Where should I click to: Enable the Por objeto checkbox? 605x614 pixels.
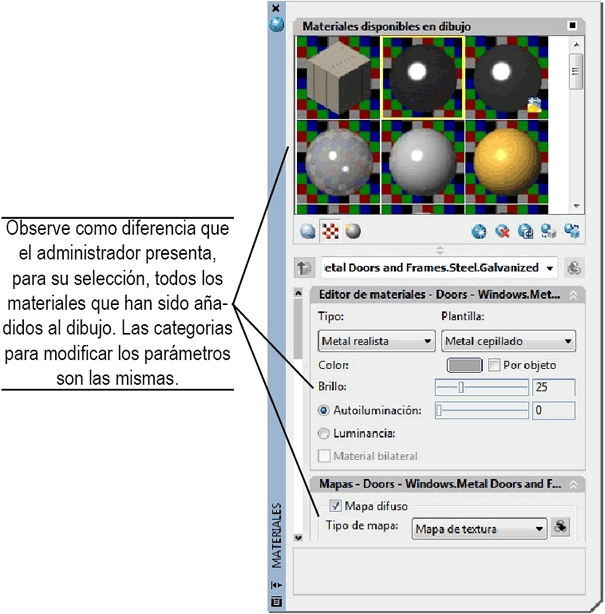click(493, 365)
